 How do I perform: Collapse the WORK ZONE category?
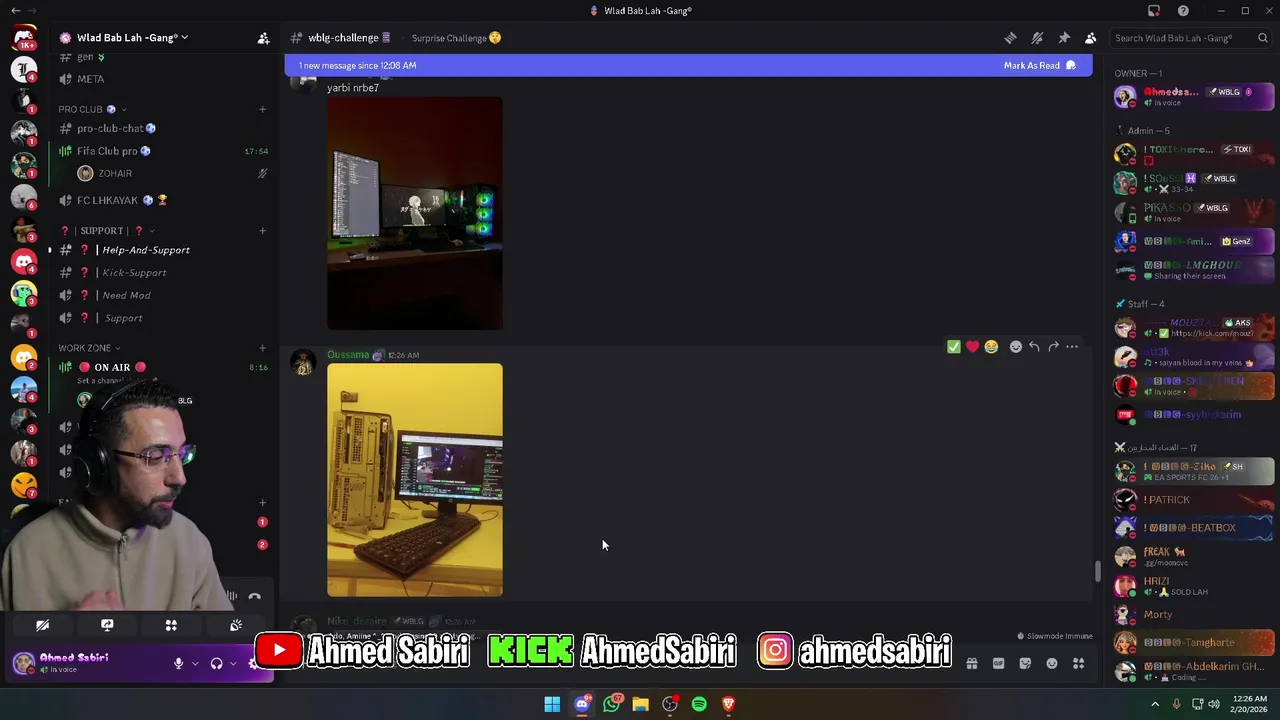tap(89, 348)
